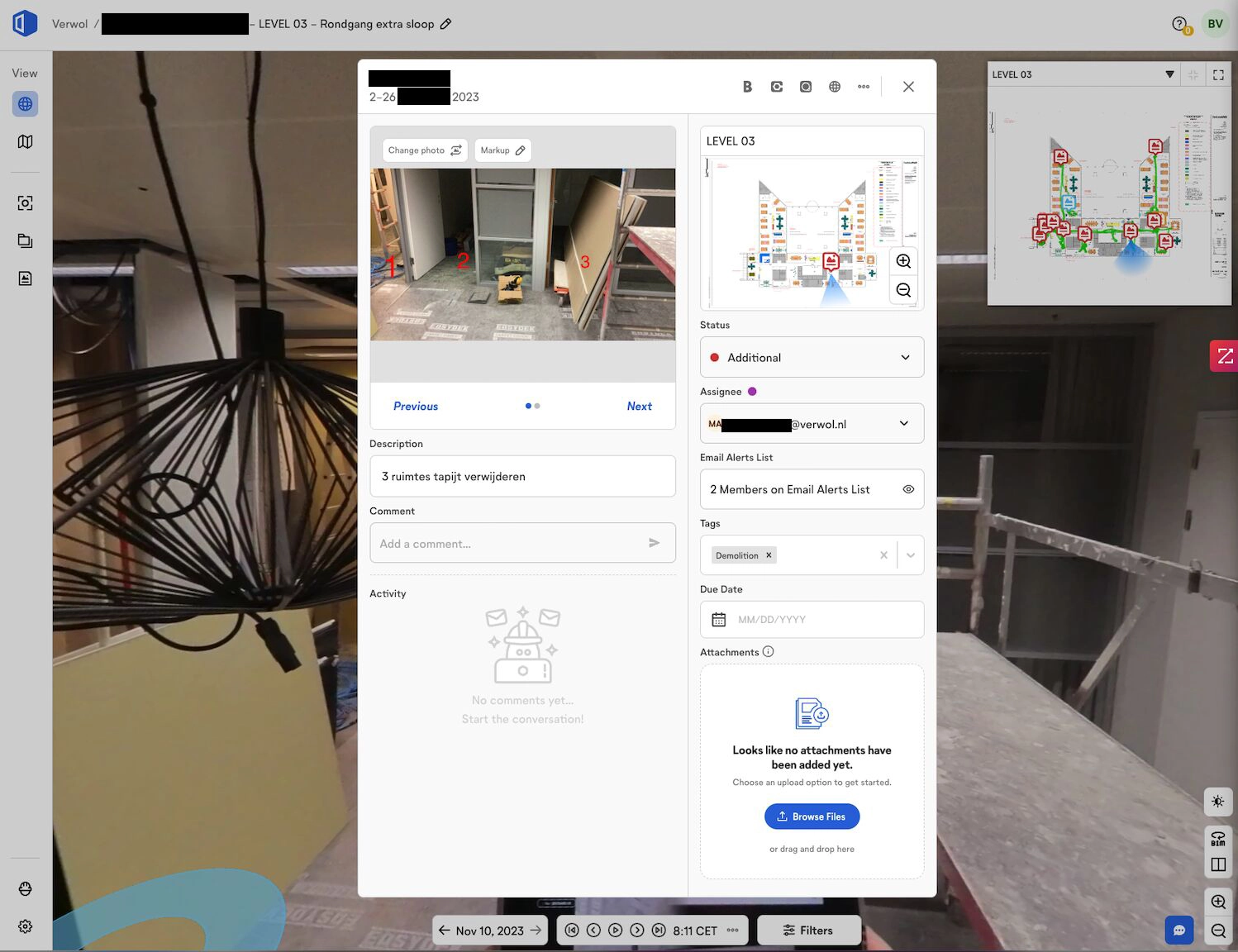Remove the Demolition tag

769,555
